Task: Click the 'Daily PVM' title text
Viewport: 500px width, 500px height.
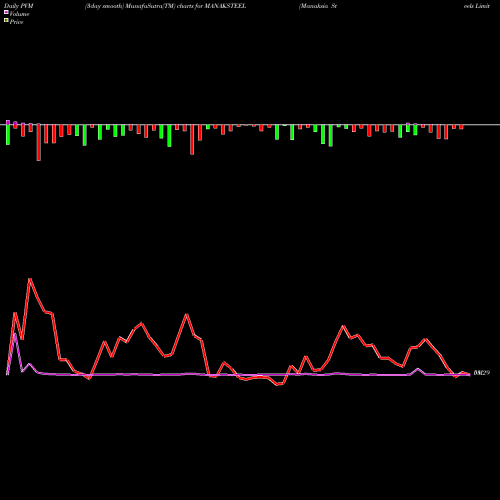Action: pyautogui.click(x=19, y=6)
